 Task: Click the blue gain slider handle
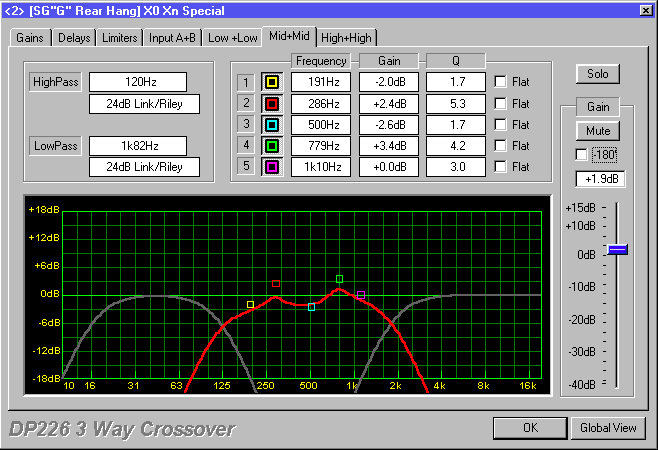coord(617,249)
